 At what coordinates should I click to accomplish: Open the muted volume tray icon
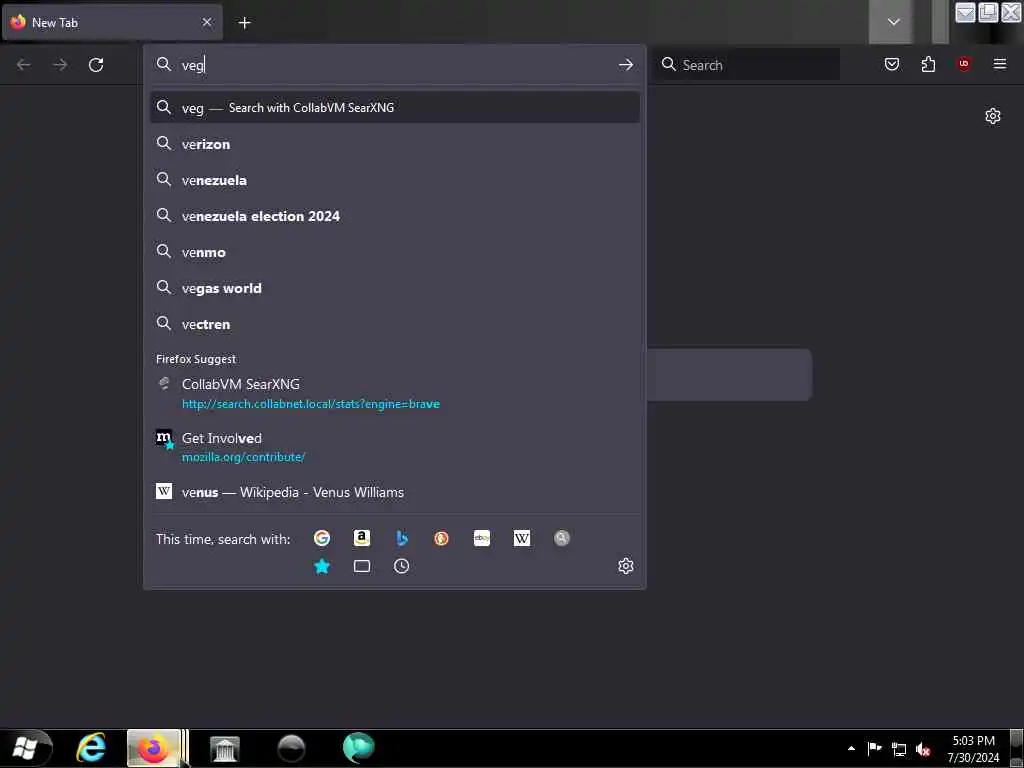(923, 749)
